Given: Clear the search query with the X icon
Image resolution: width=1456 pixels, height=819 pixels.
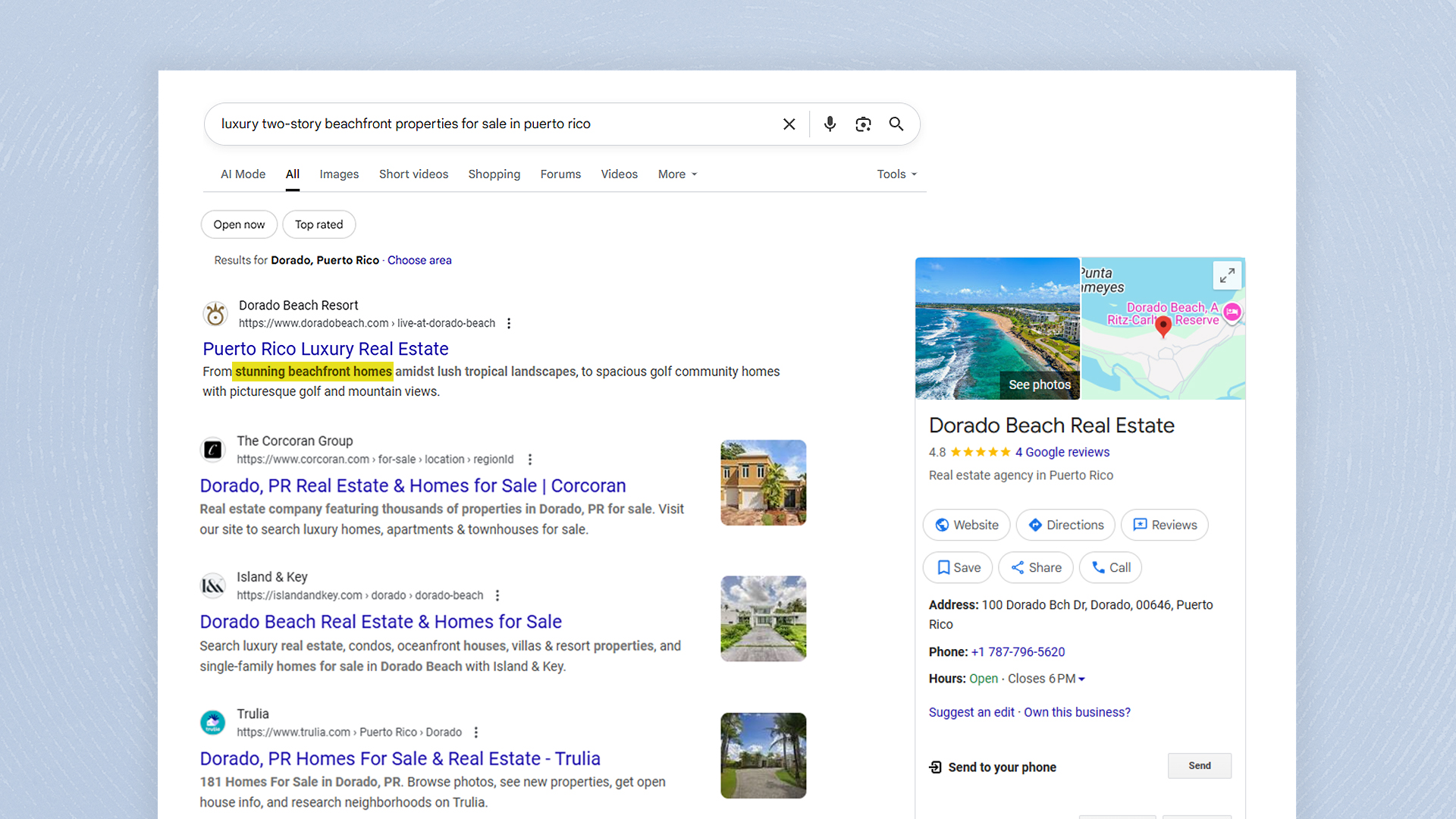Looking at the screenshot, I should coord(789,124).
